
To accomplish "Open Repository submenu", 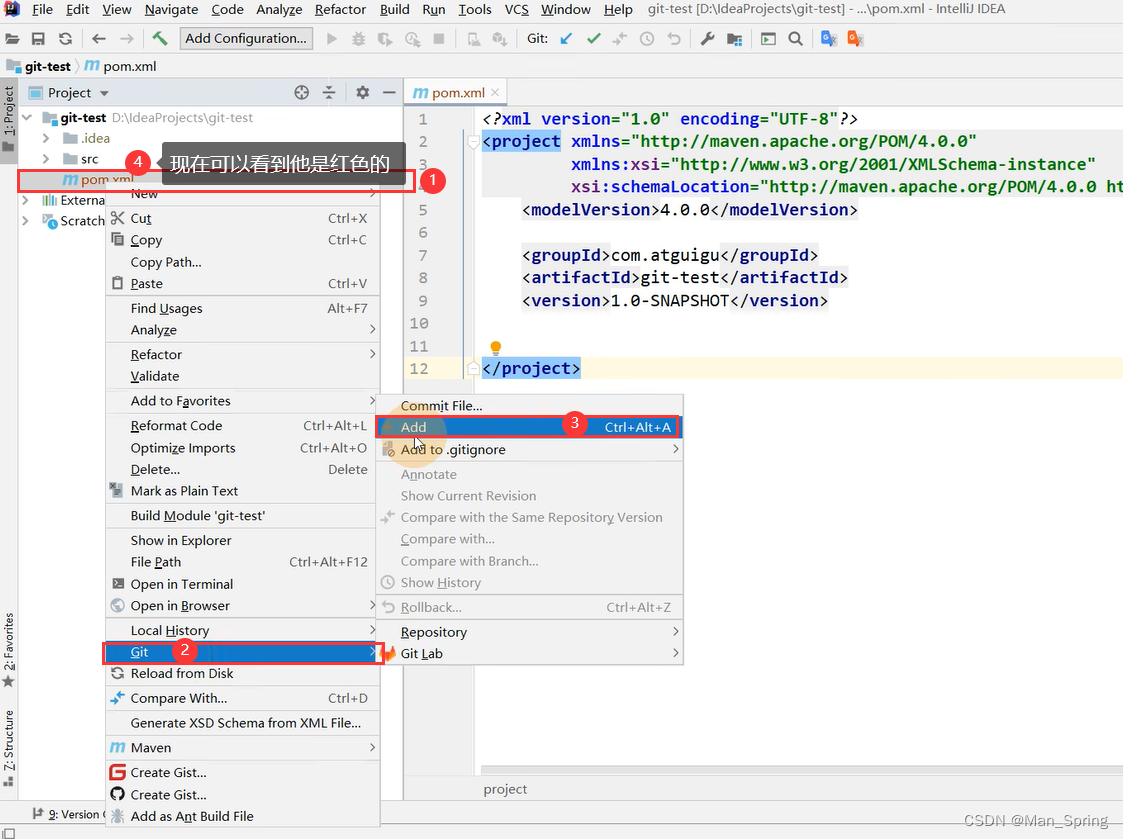I will click(x=530, y=632).
